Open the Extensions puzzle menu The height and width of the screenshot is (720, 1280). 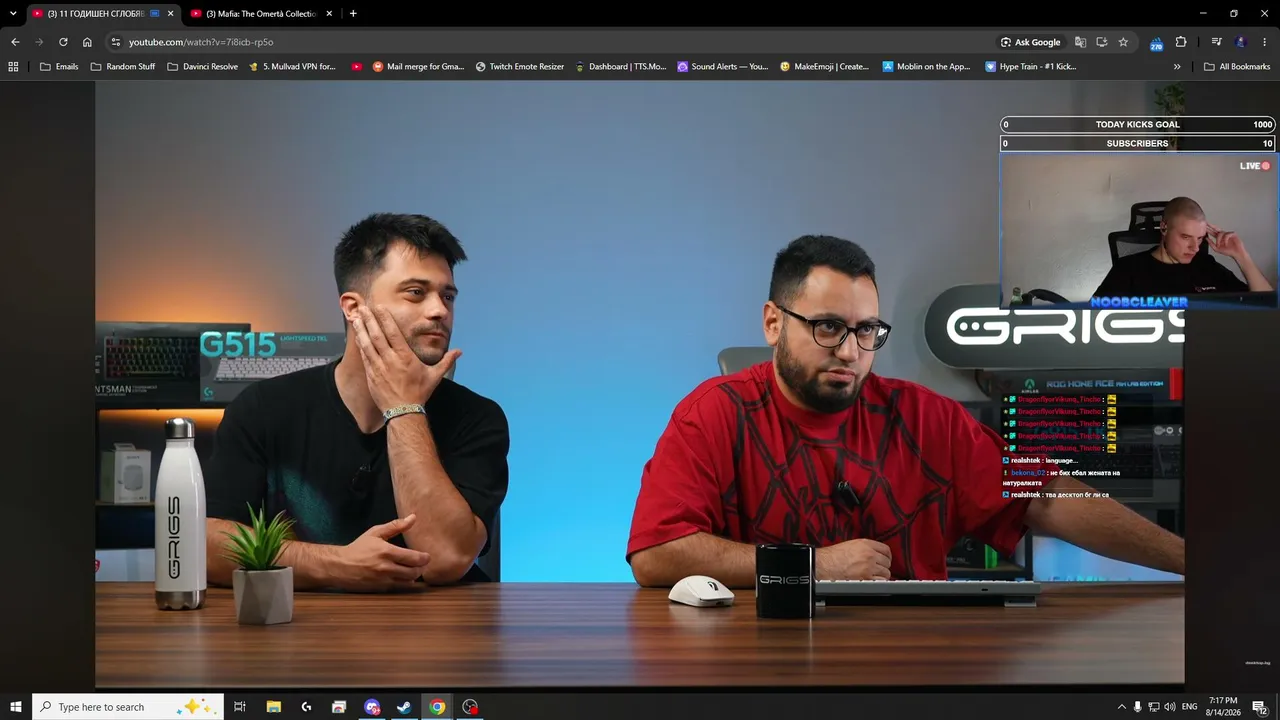[x=1181, y=42]
